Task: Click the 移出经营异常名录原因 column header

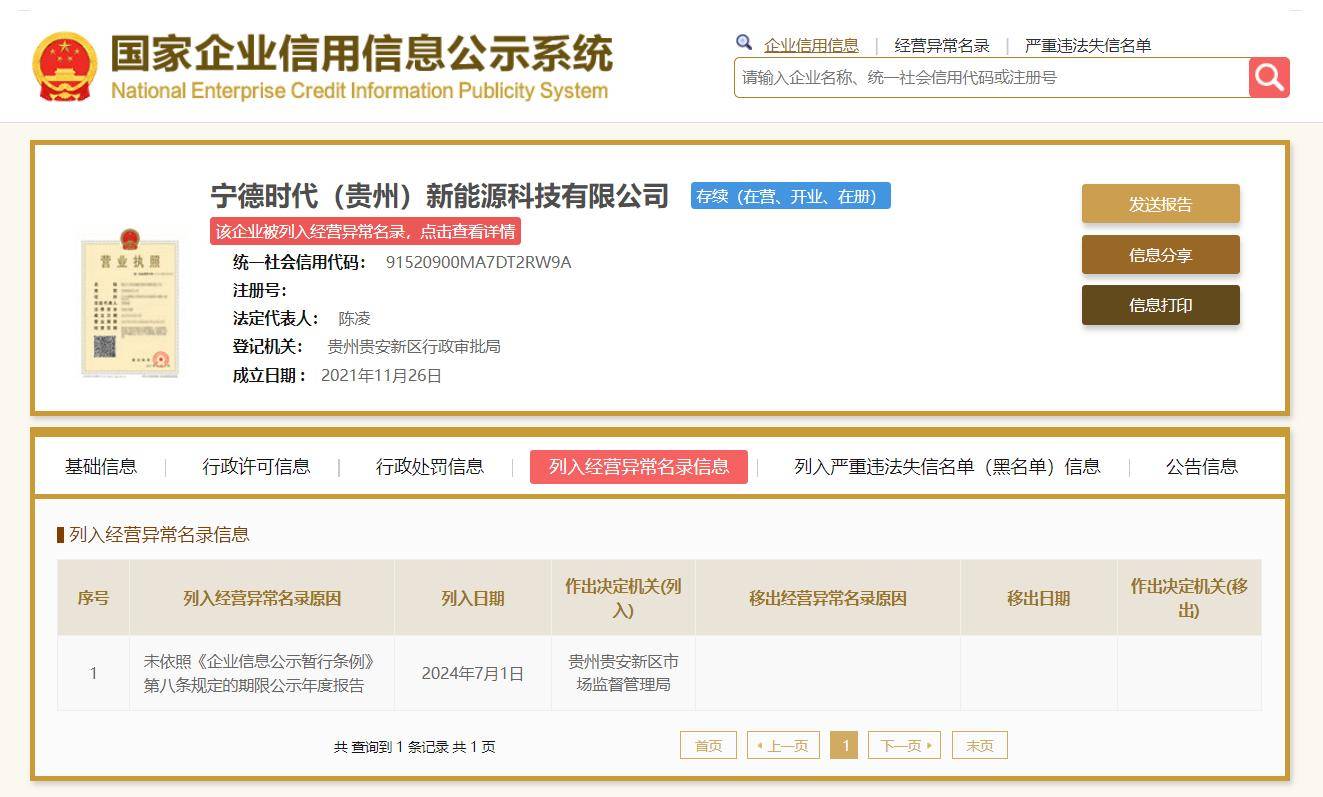Action: point(828,598)
